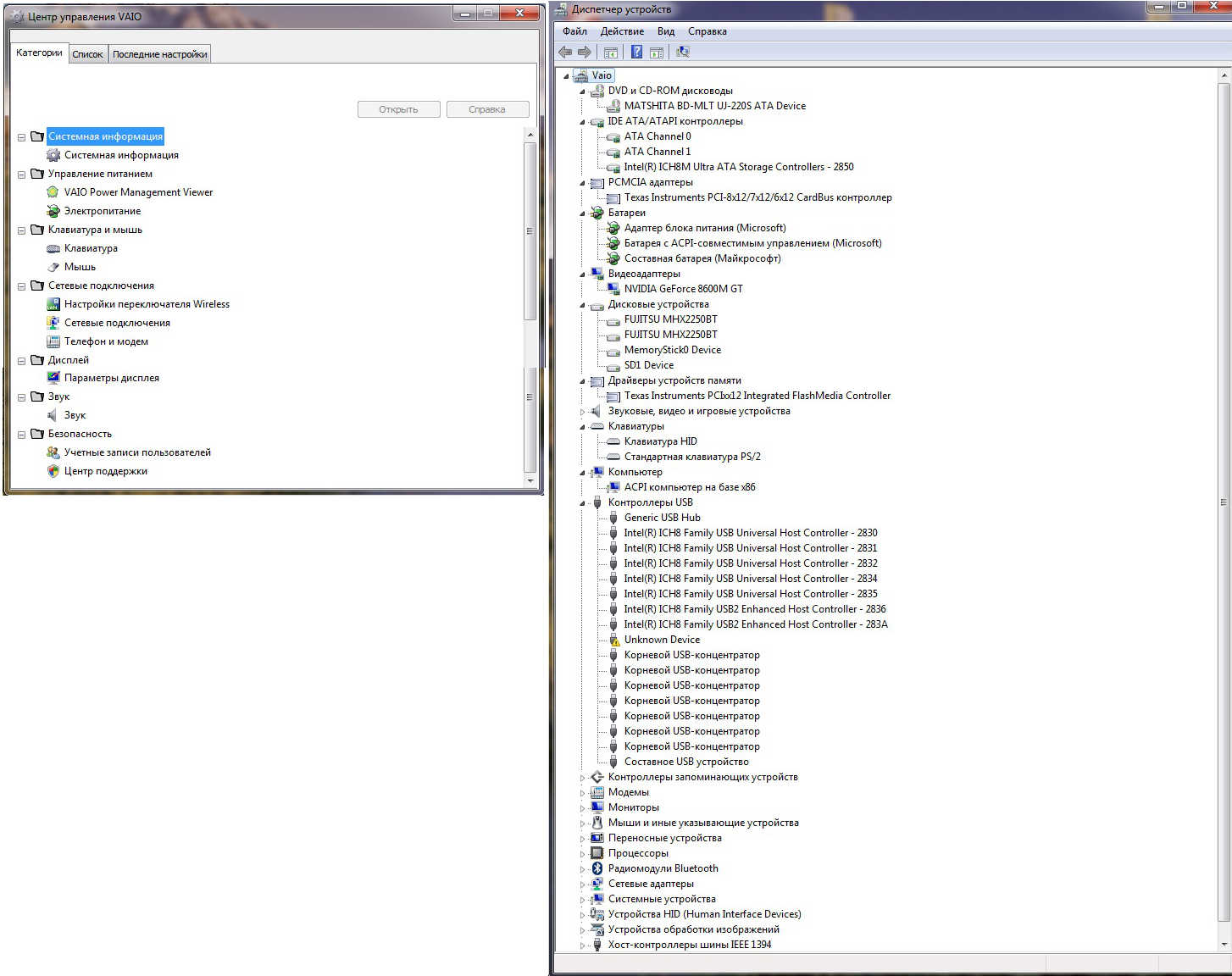Click the VAIO Power Management Viewer icon
The height and width of the screenshot is (976, 1232).
coord(53,192)
